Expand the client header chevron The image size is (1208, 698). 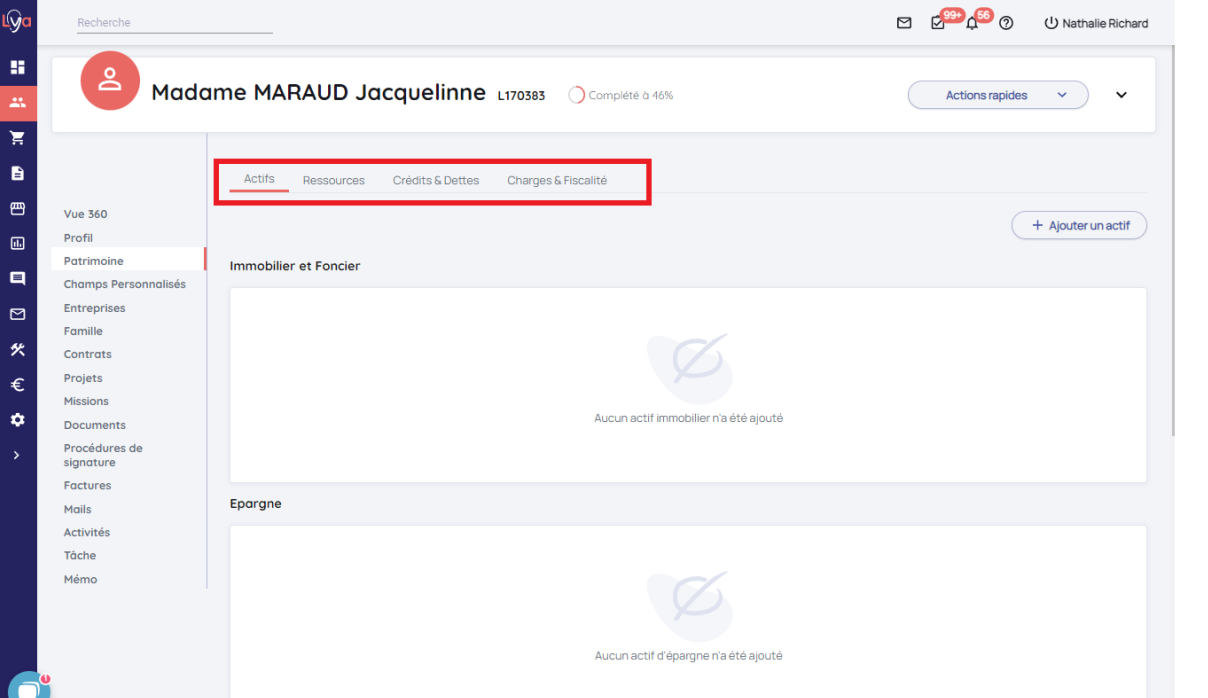[1121, 95]
